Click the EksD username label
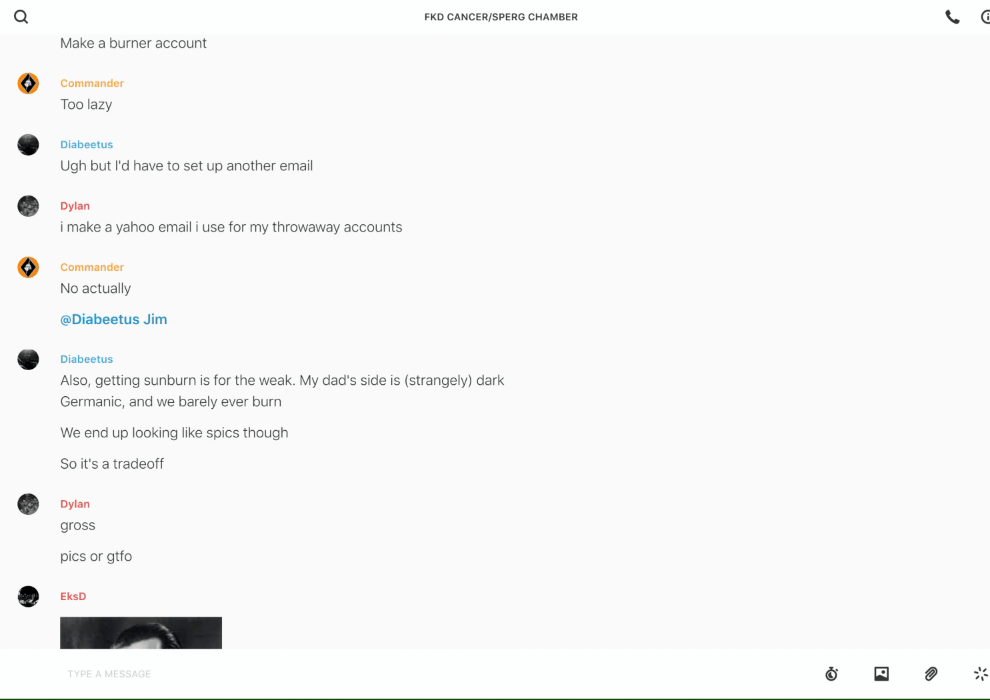 [x=73, y=596]
